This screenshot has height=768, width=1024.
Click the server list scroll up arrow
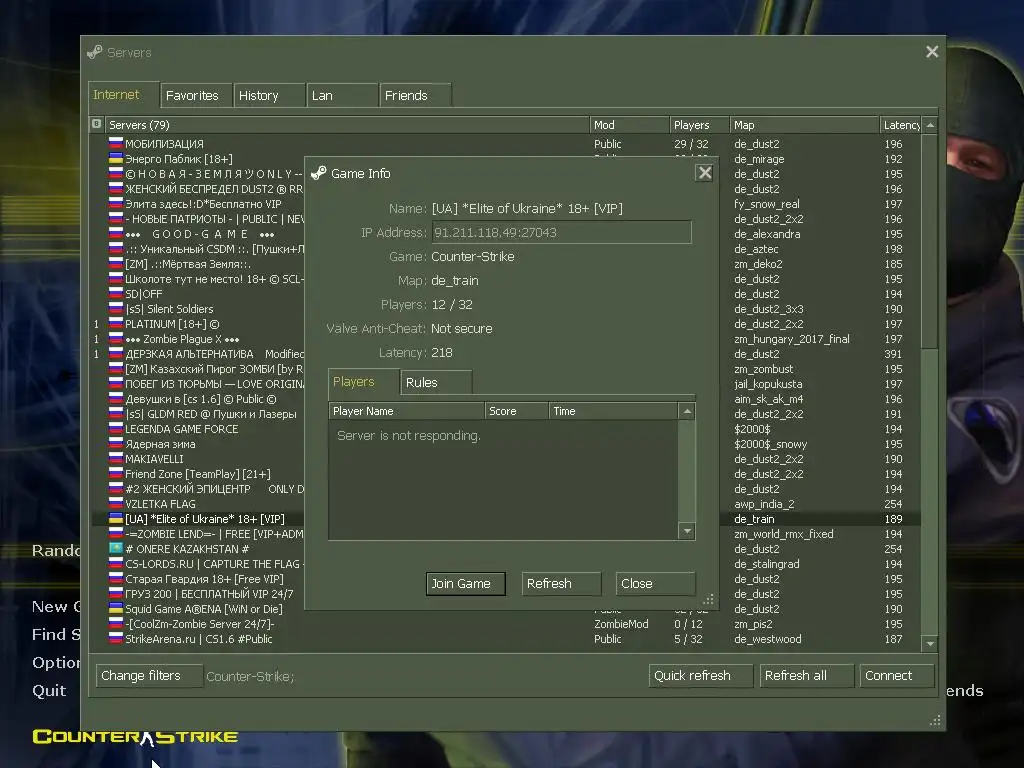pos(931,125)
